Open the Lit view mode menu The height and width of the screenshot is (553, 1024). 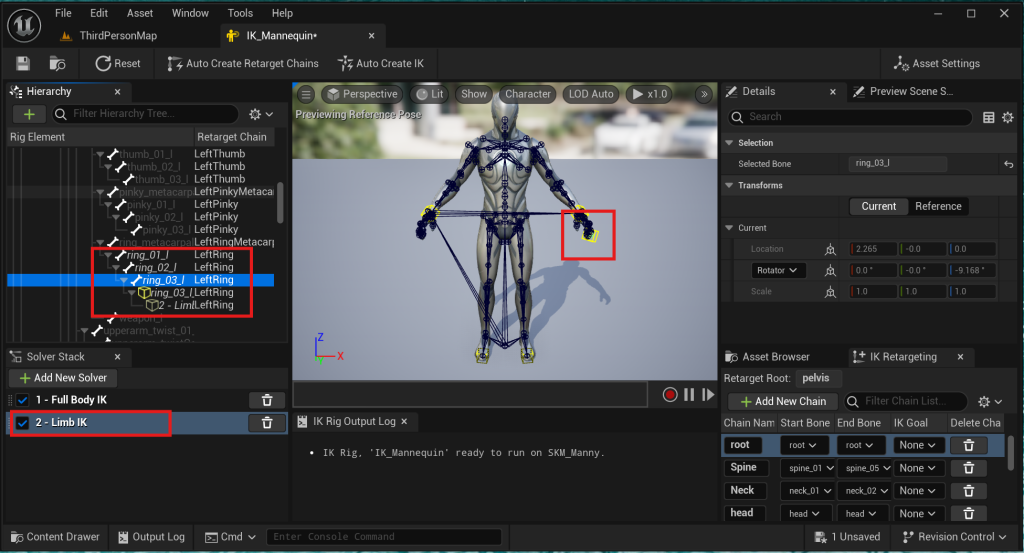[x=430, y=94]
